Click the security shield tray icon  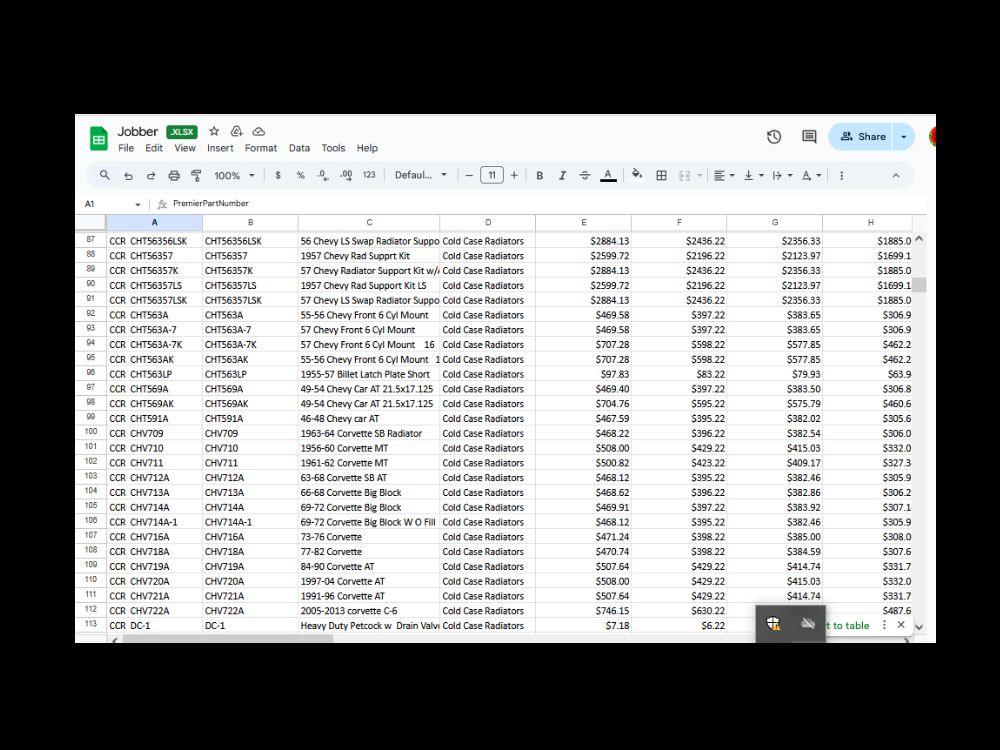(x=773, y=623)
